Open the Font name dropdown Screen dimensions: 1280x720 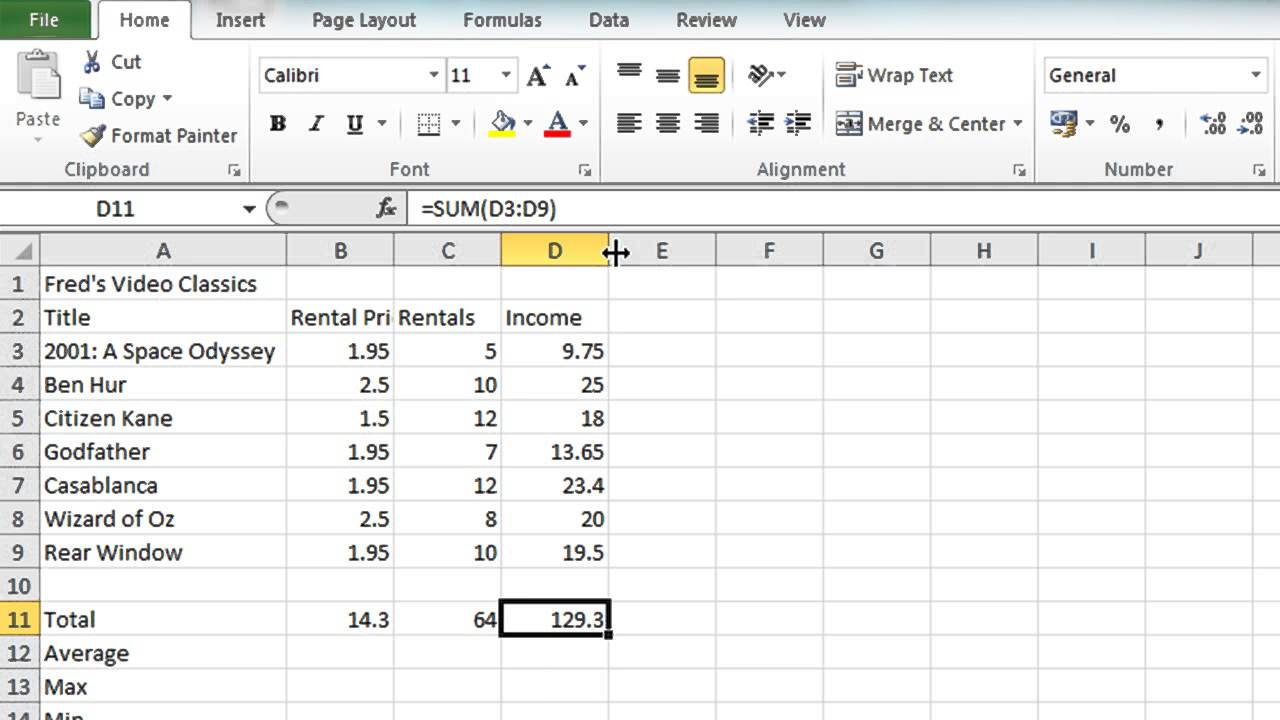[x=434, y=75]
